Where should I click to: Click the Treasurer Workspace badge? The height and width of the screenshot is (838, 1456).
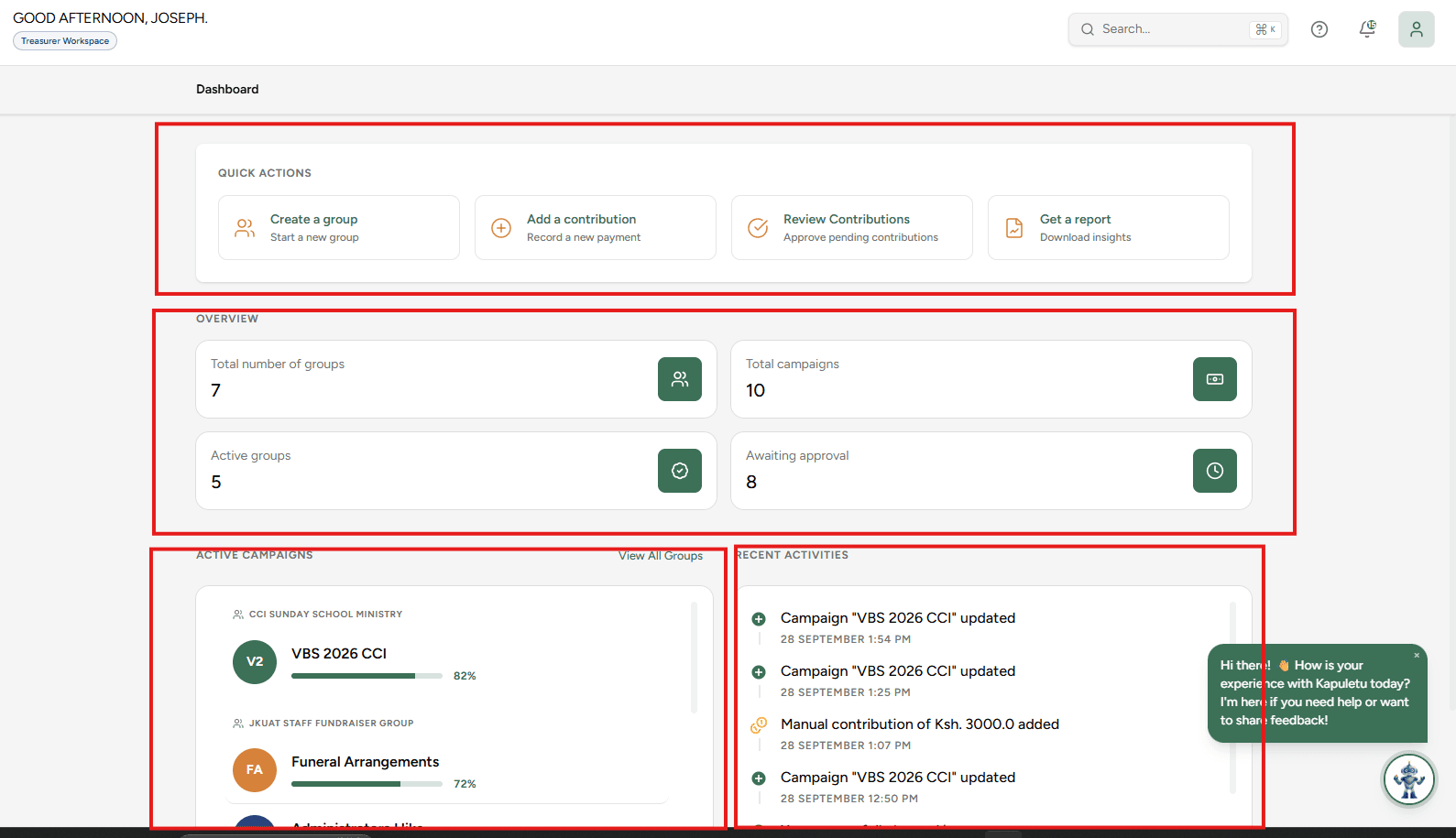[65, 41]
